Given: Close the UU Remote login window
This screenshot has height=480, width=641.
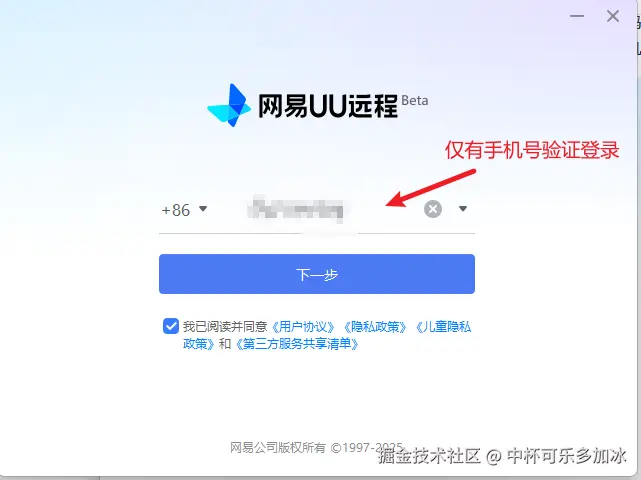Looking at the screenshot, I should coord(612,16).
